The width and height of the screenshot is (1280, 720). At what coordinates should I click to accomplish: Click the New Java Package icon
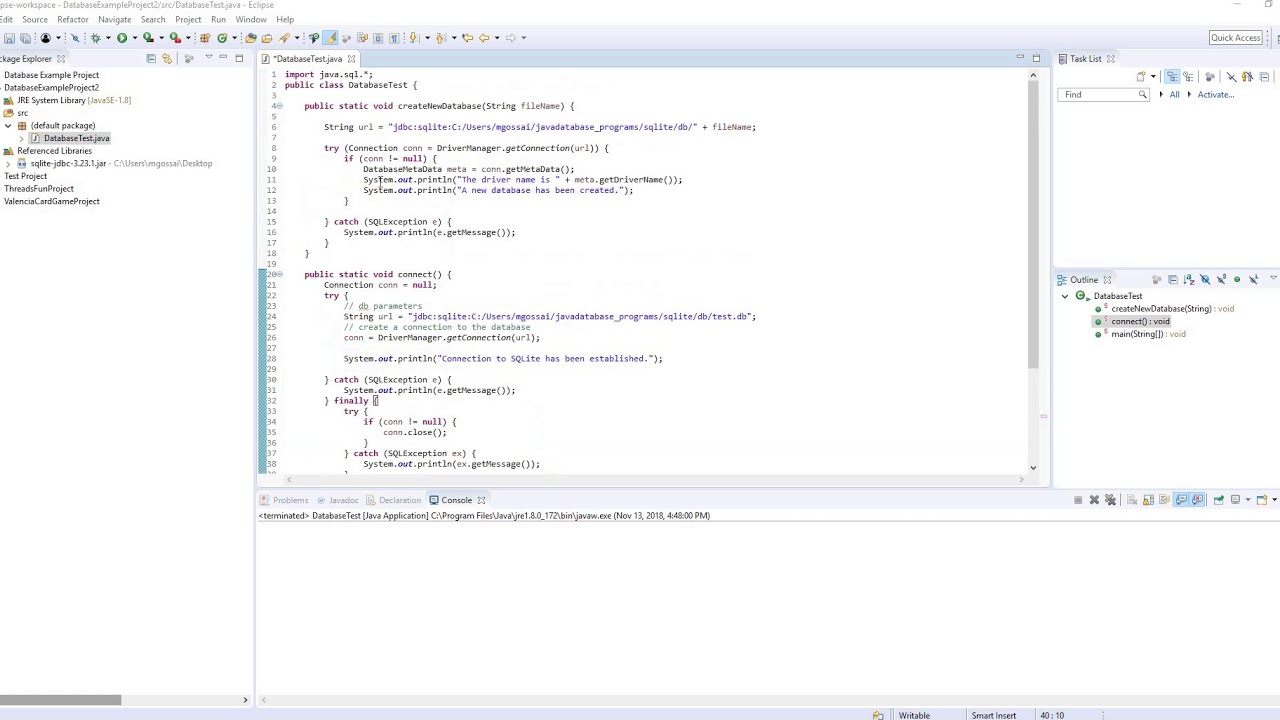click(205, 38)
